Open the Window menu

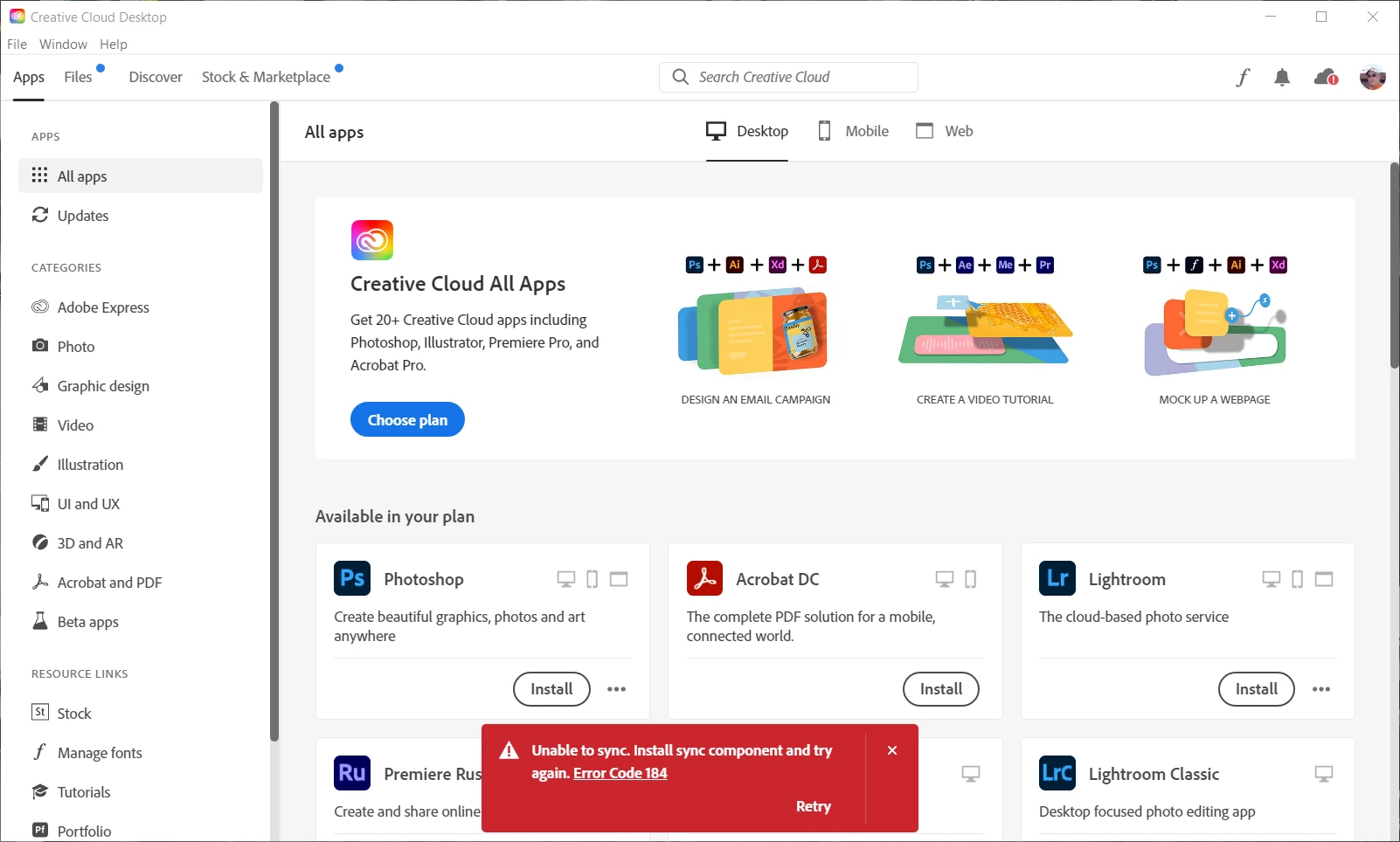[63, 44]
